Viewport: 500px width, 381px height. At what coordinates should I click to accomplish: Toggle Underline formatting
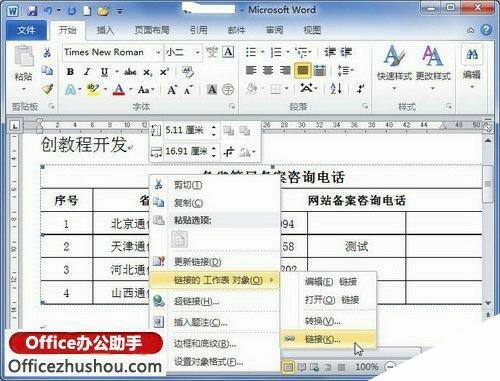[104, 72]
